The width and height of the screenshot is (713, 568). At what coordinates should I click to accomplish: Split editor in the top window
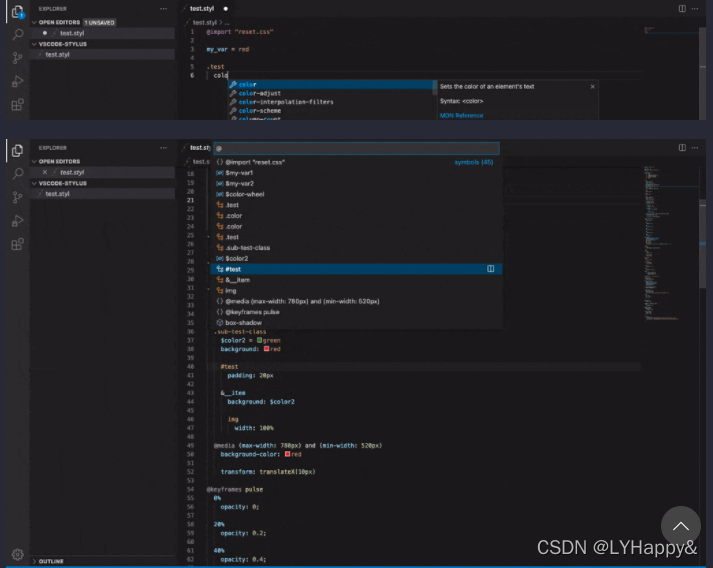coord(682,9)
